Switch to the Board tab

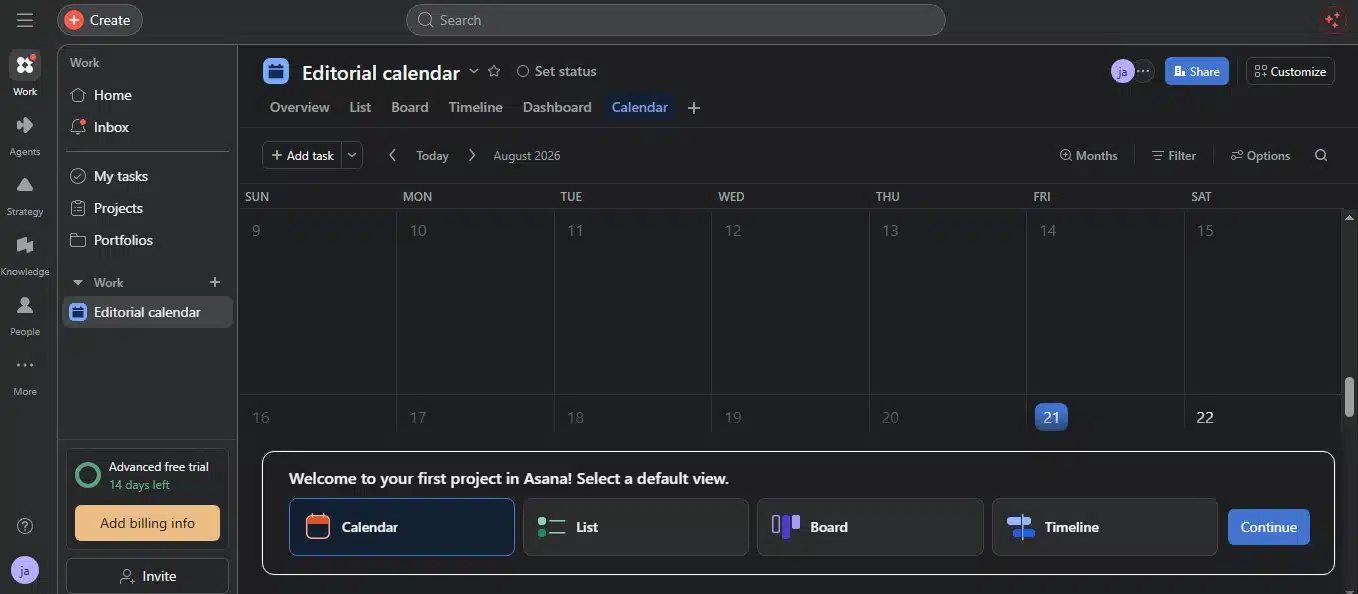pos(410,107)
